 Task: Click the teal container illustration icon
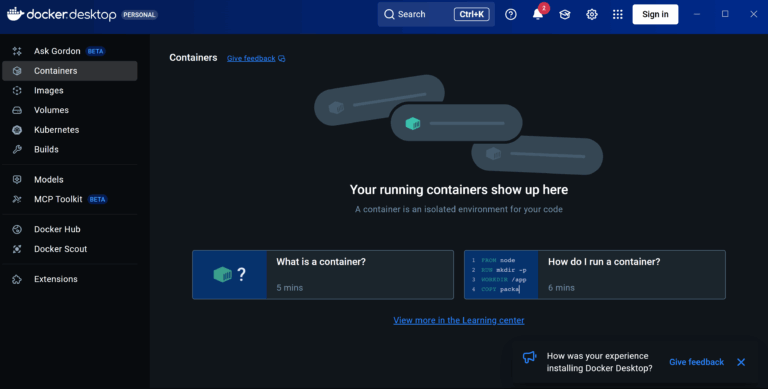[413, 123]
